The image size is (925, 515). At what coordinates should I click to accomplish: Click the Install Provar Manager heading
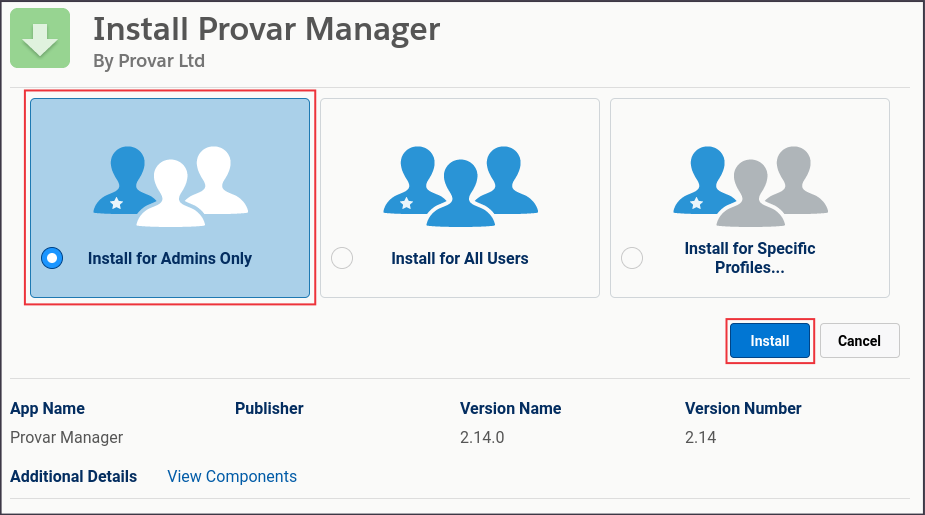point(267,28)
